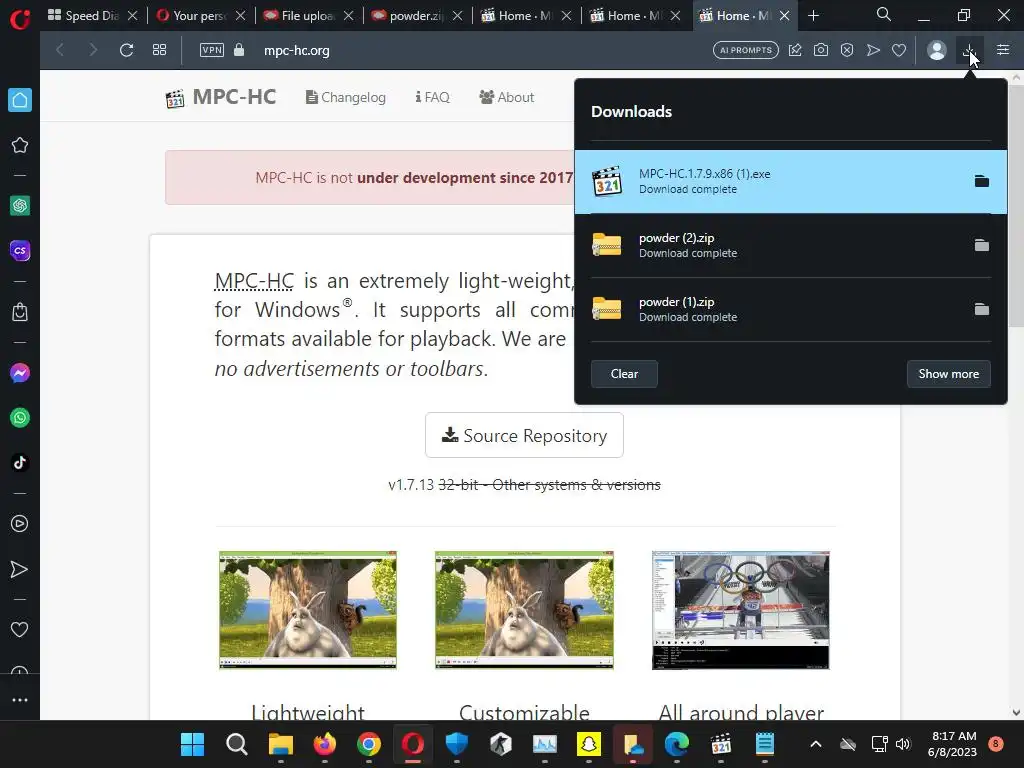Open File Explorer from the taskbar
The image size is (1024, 768).
281,744
